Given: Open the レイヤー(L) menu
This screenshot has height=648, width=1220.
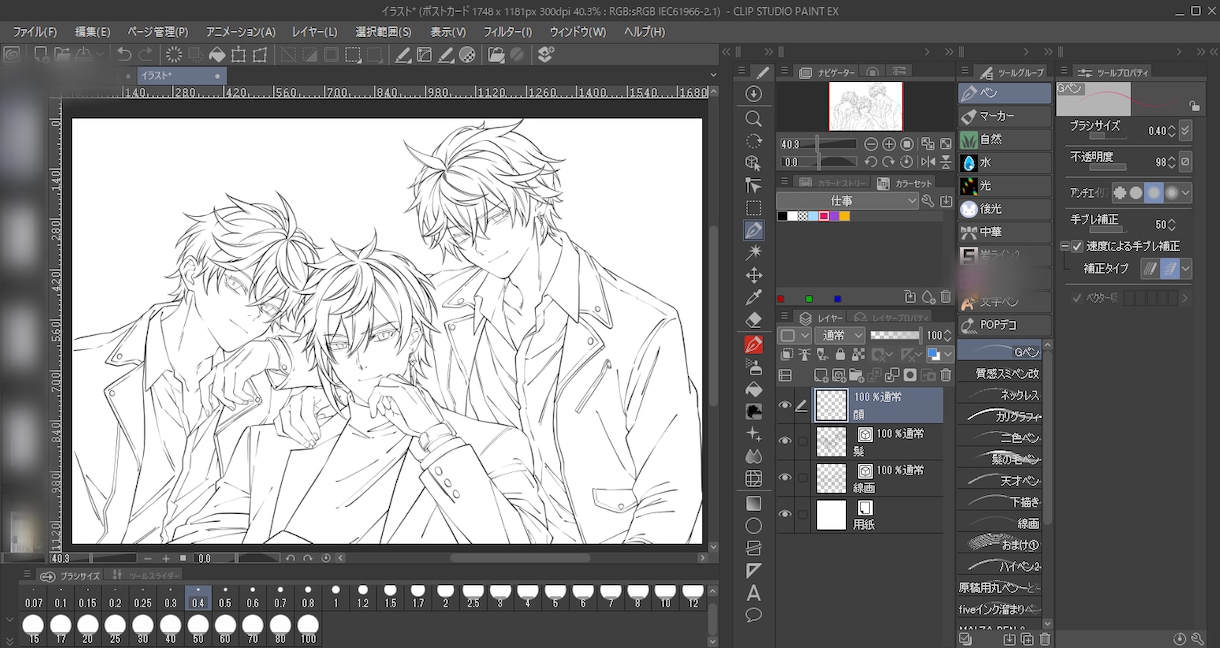Looking at the screenshot, I should pos(314,32).
